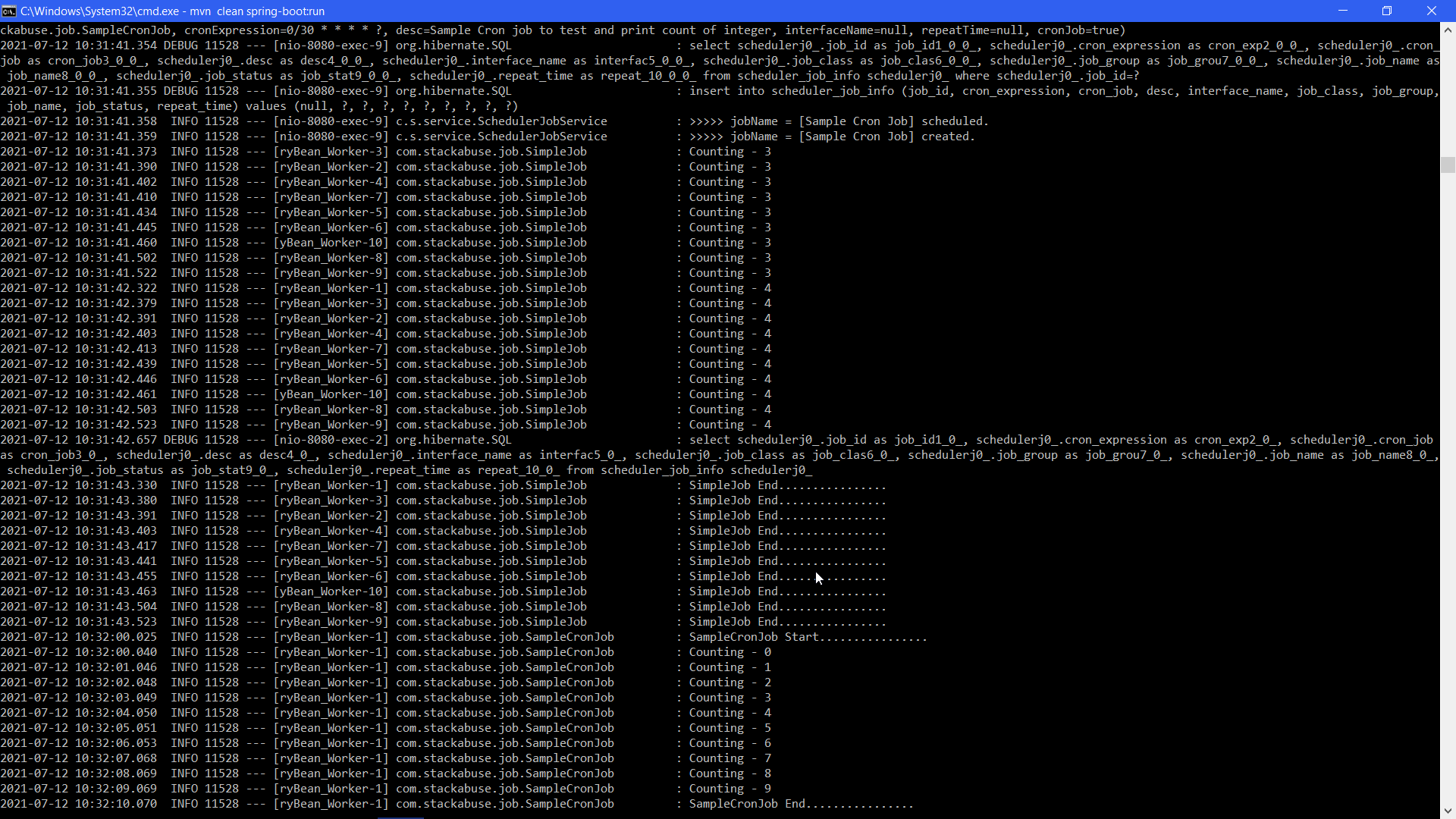Click the 'Counting - 9' log entry
The image size is (1456, 819).
tap(729, 789)
